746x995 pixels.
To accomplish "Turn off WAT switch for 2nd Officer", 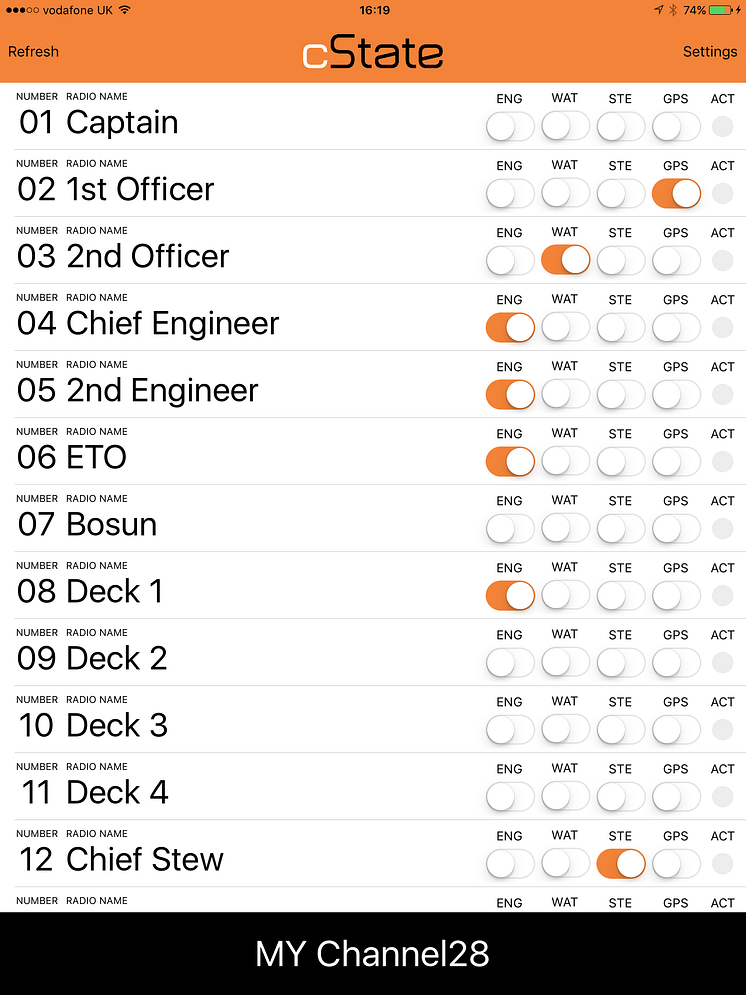I will [x=565, y=260].
